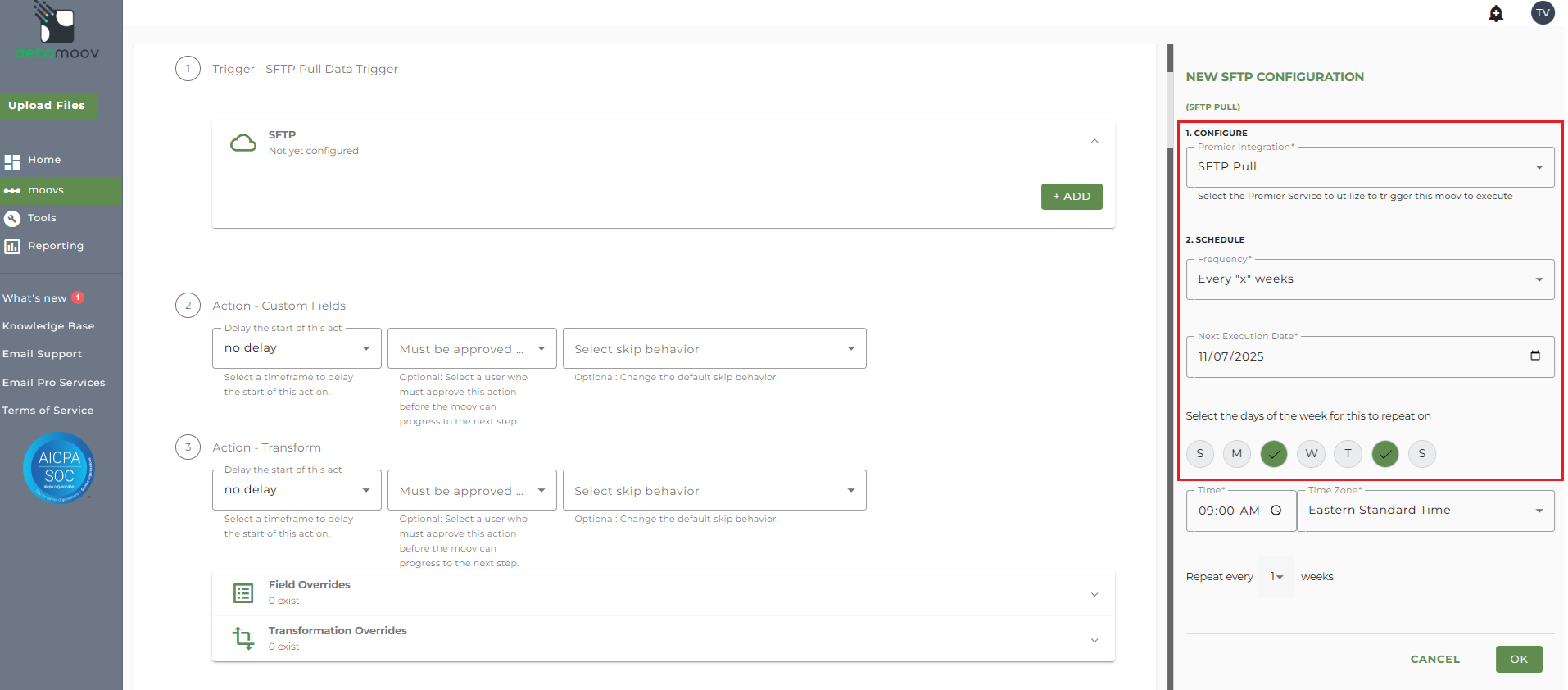Open the Knowledge Base link

[48, 326]
